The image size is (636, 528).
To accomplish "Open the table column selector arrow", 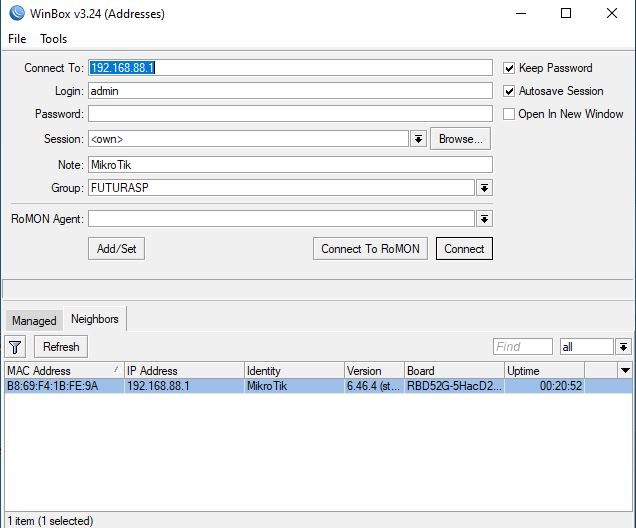I will pos(625,370).
